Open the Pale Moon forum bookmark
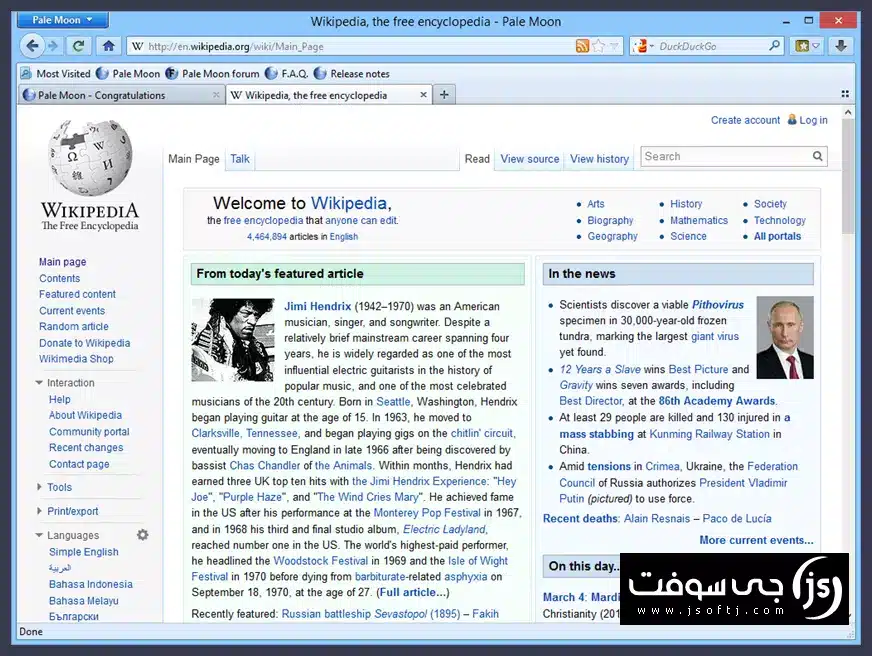872x656 pixels. coord(212,73)
